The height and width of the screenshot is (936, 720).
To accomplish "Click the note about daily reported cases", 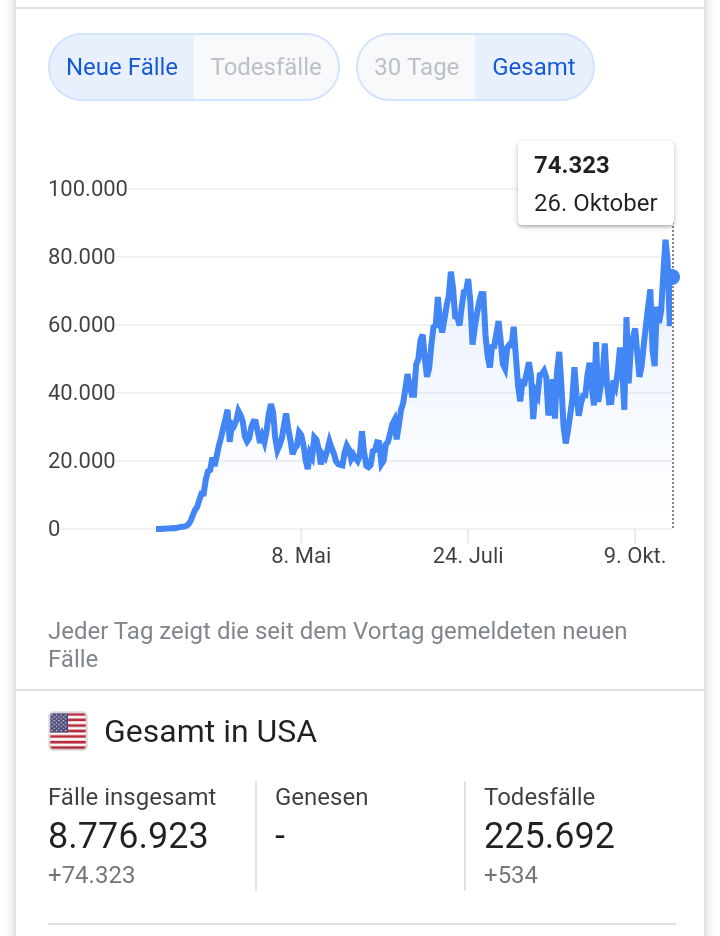I will click(337, 644).
